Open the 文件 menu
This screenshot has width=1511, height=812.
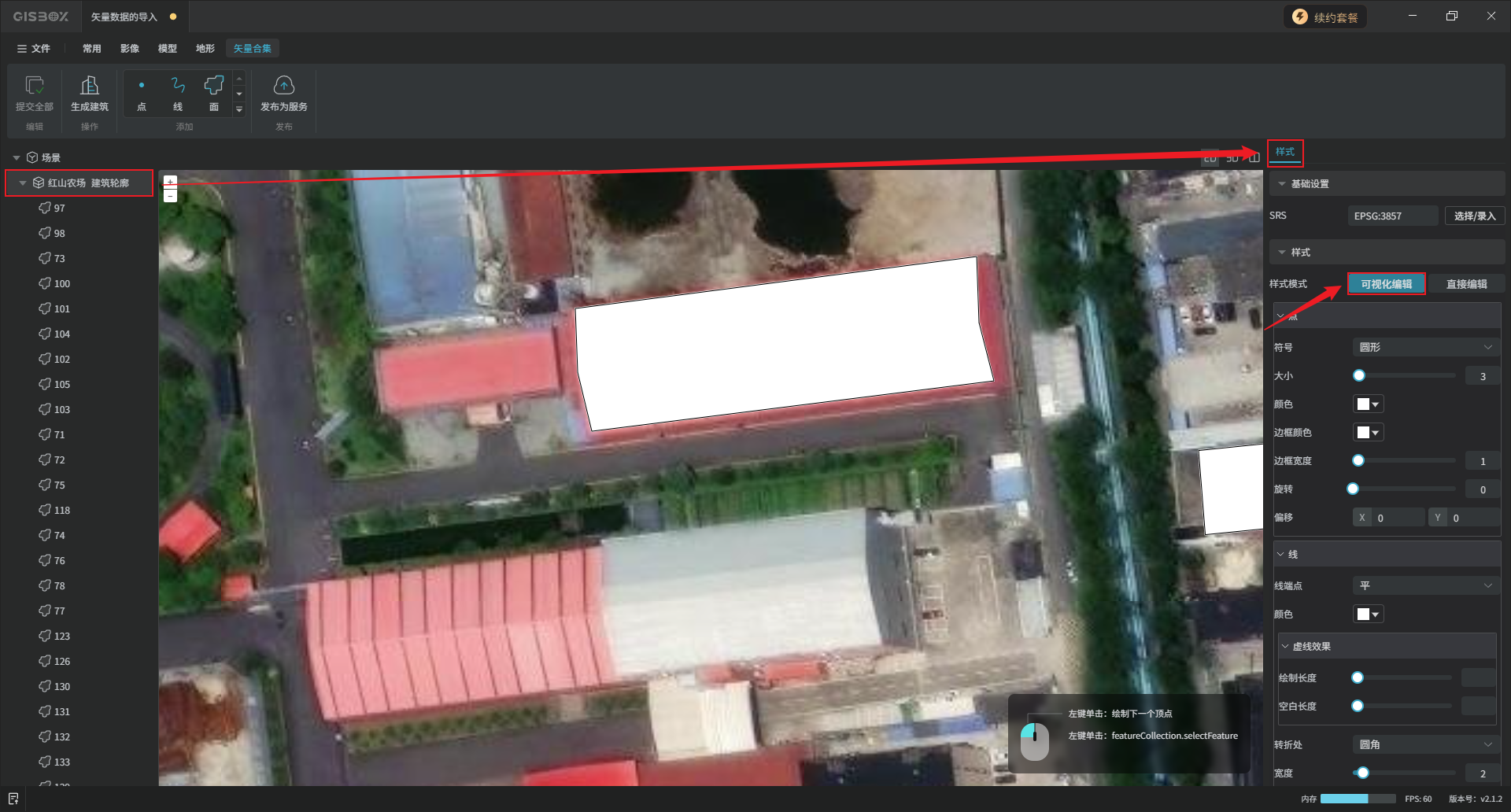click(x=34, y=49)
